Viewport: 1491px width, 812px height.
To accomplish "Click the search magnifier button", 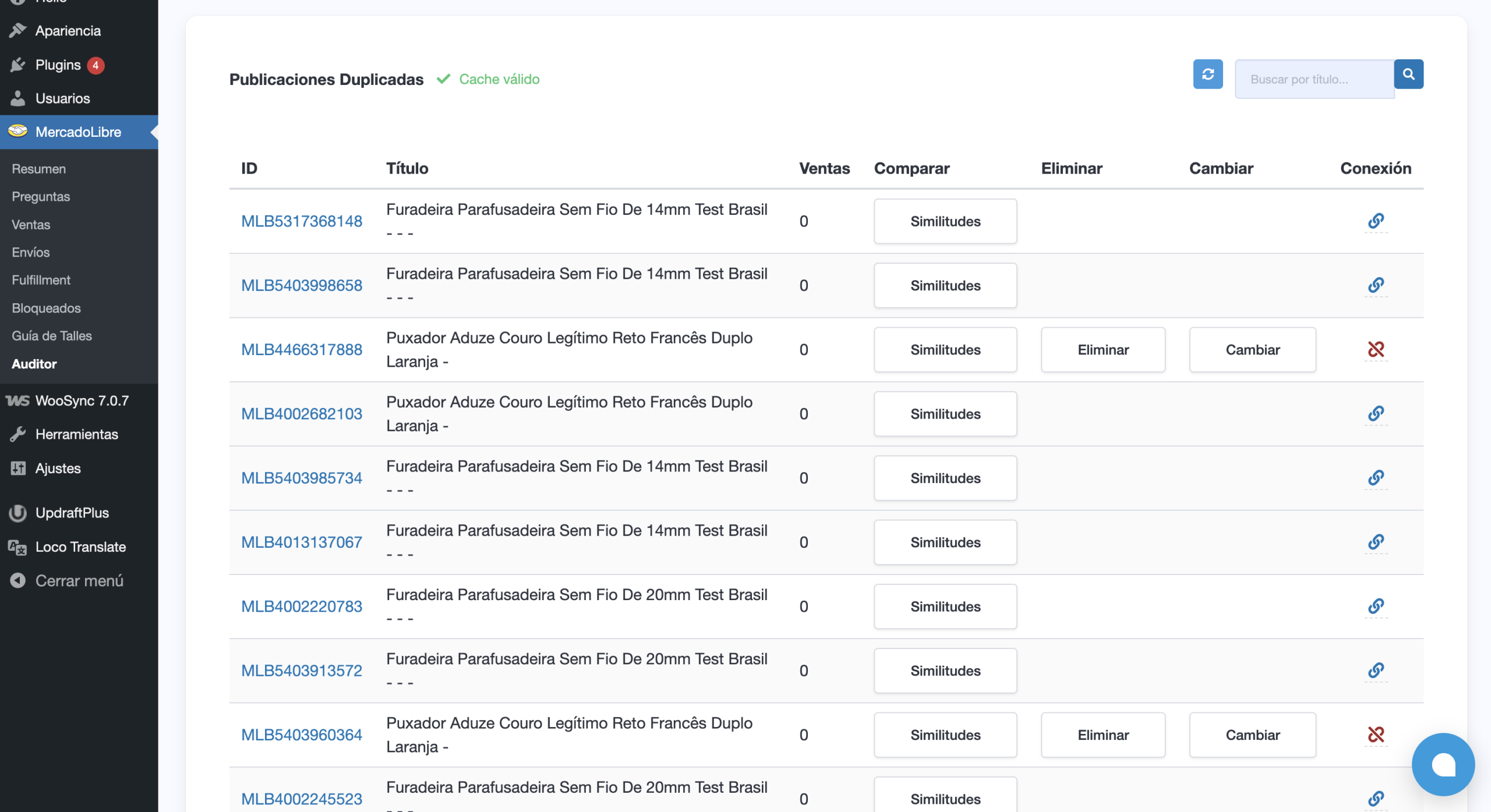I will tap(1408, 75).
